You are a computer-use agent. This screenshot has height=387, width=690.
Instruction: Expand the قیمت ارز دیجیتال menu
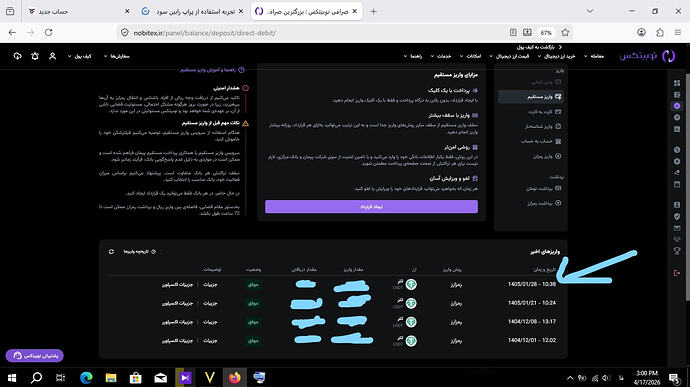tap(509, 56)
